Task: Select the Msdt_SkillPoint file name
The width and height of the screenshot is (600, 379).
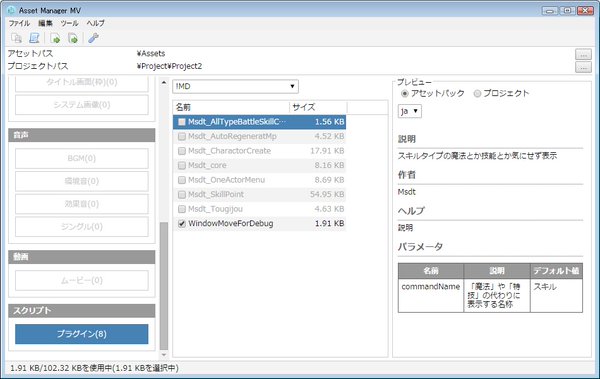Action: pos(216,194)
